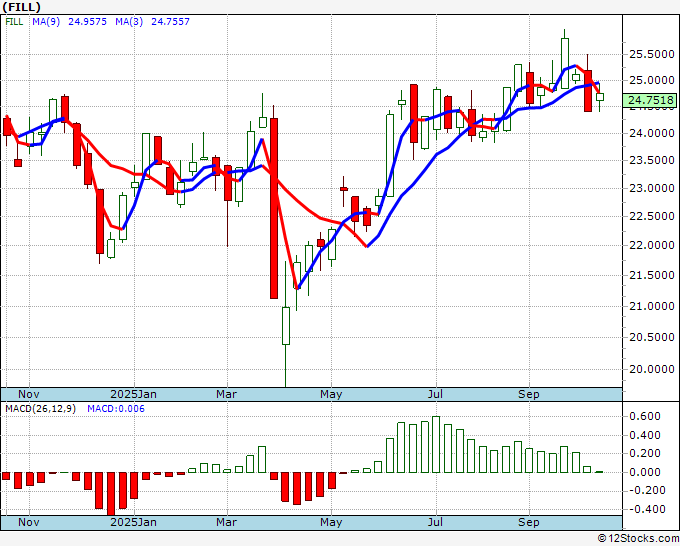Image resolution: width=680 pixels, height=546 pixels.
Task: Click Mar on the price chart time axis
Action: (x=226, y=394)
